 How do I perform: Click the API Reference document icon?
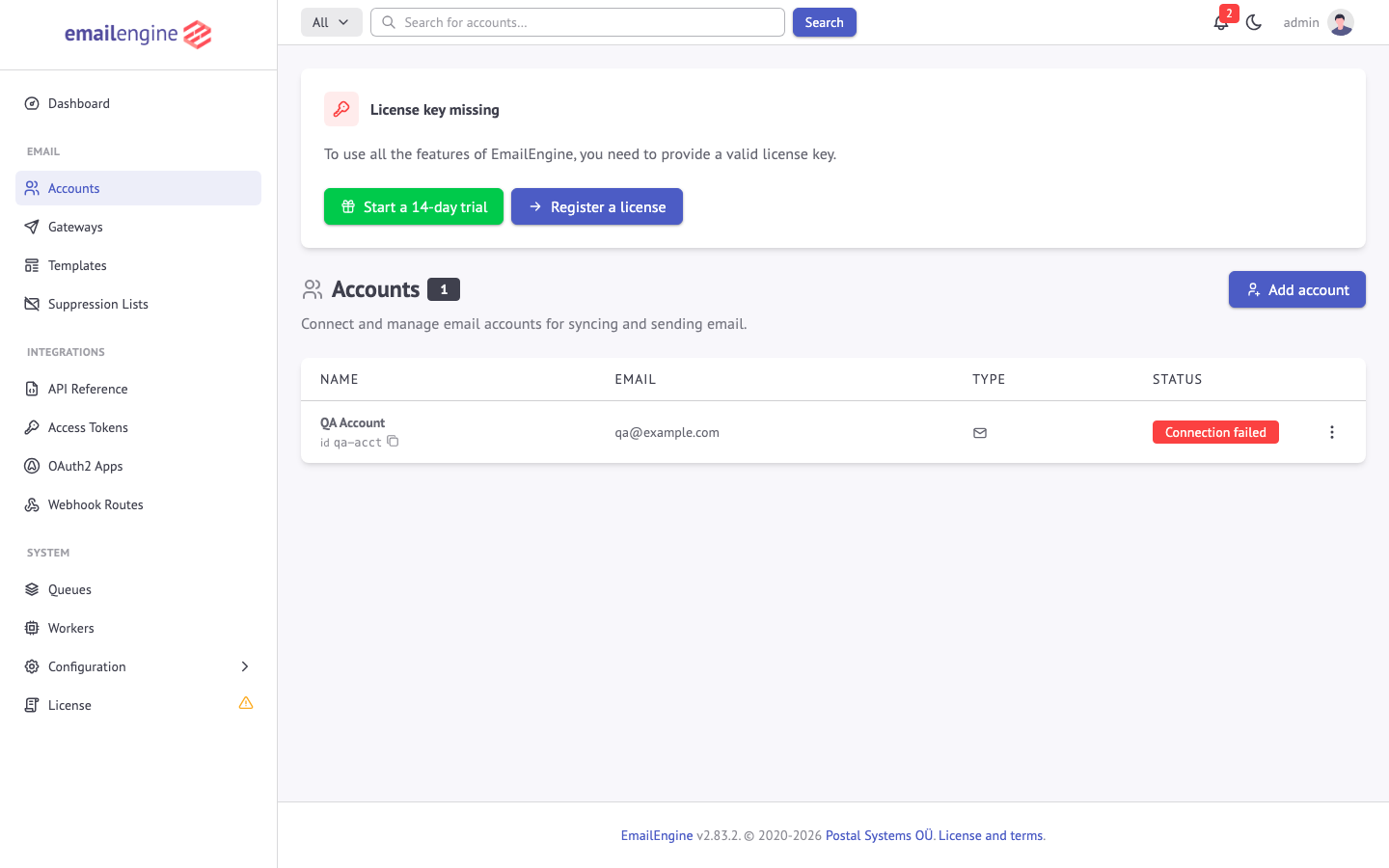[x=32, y=389]
